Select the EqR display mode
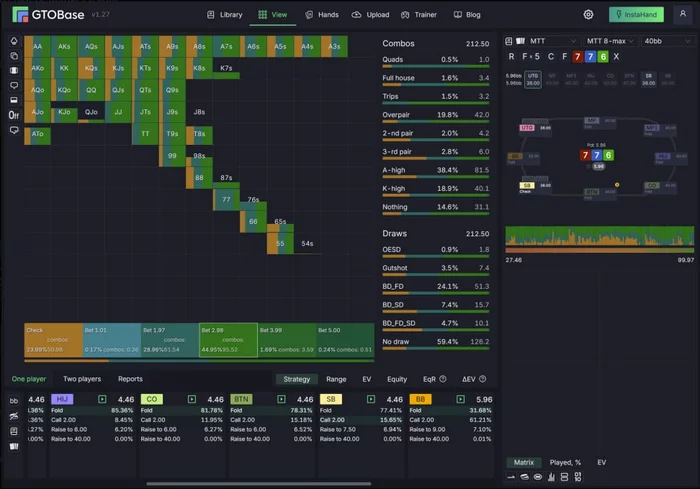Viewport: 700px width, 489px height. 429,379
